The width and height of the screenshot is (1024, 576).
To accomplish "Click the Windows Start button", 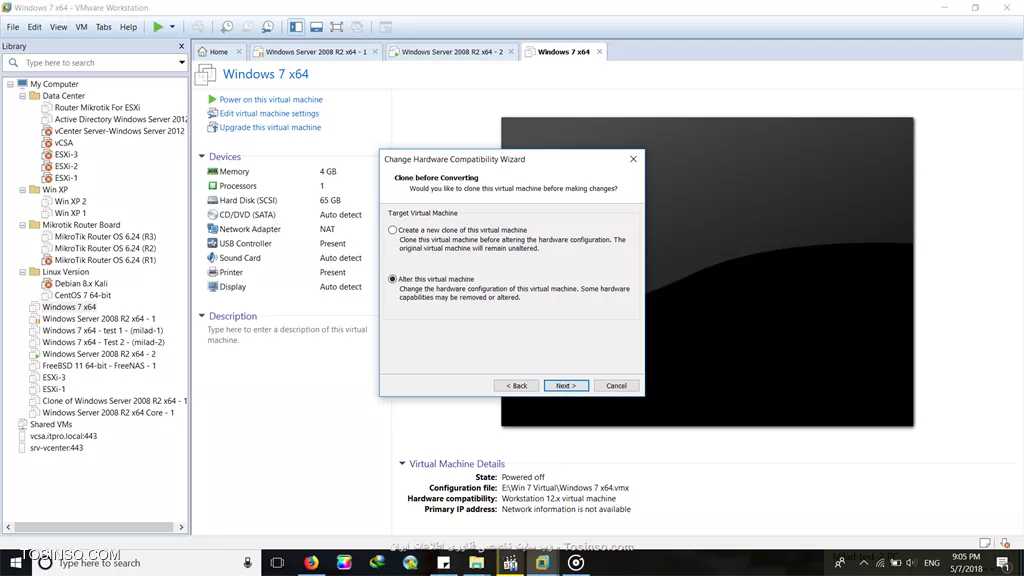I will (x=15, y=563).
